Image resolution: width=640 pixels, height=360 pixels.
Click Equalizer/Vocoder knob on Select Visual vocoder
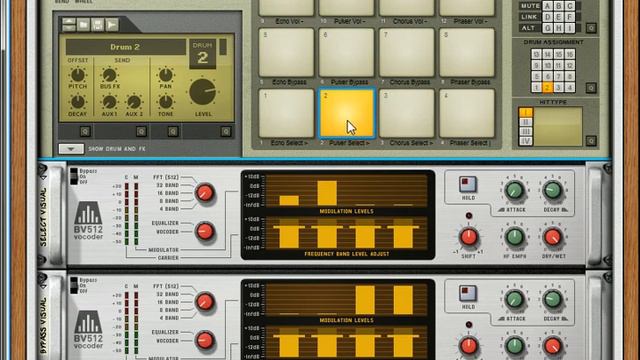pyautogui.click(x=204, y=232)
